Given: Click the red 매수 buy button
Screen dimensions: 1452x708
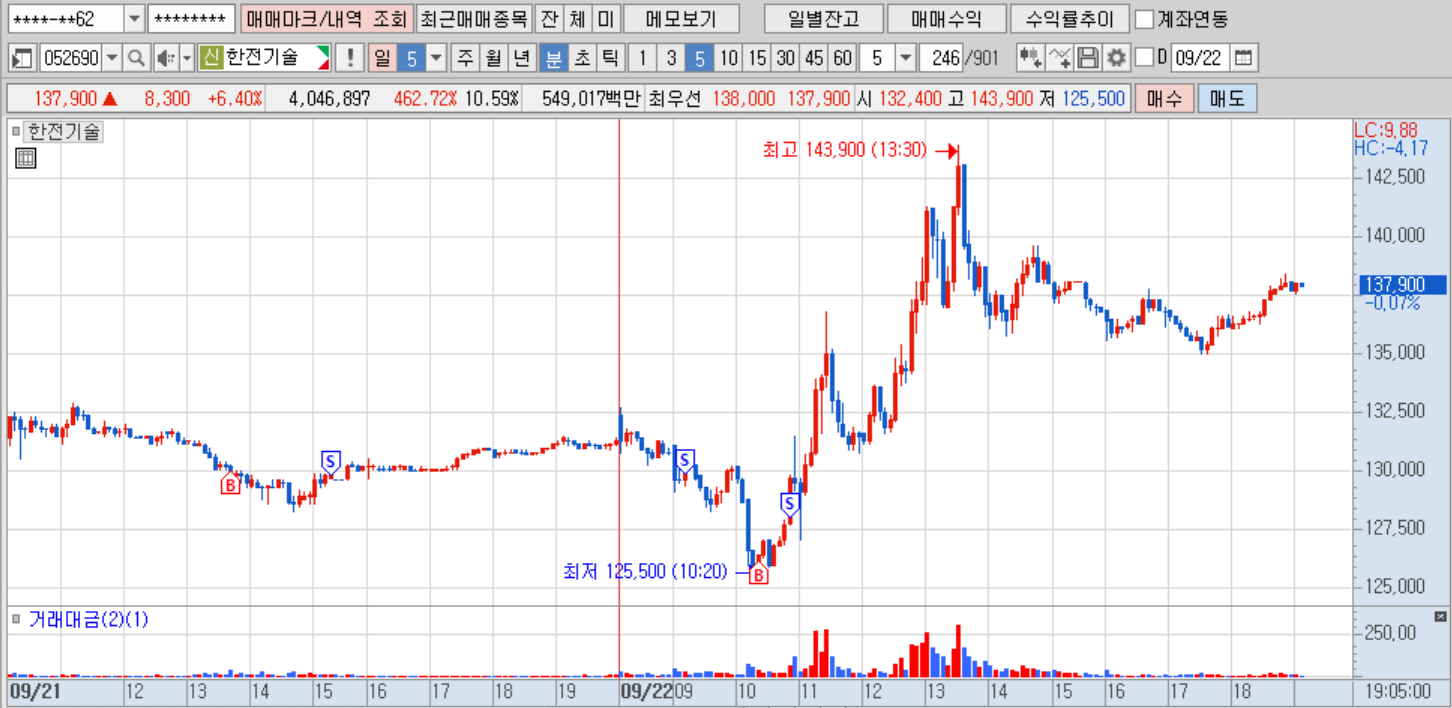Looking at the screenshot, I should [1164, 99].
